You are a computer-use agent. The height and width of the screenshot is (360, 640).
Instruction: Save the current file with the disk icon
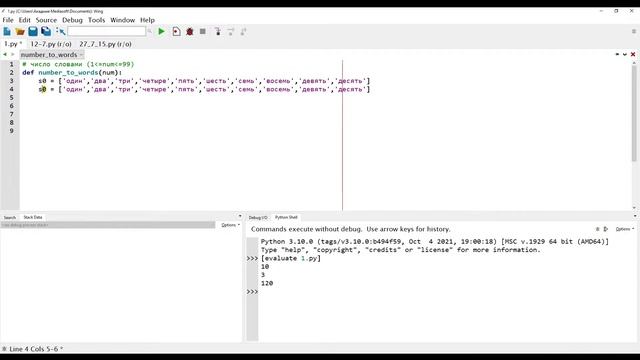click(x=33, y=31)
